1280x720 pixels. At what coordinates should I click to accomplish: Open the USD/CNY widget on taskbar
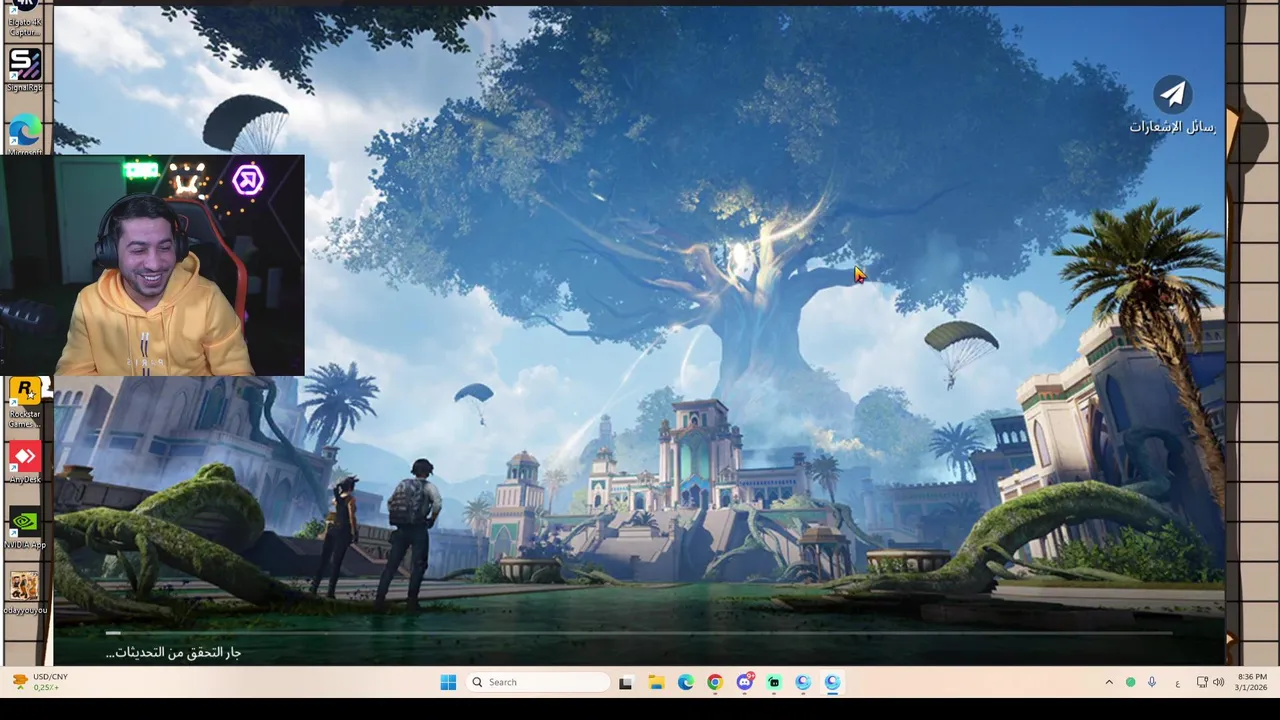click(40, 682)
